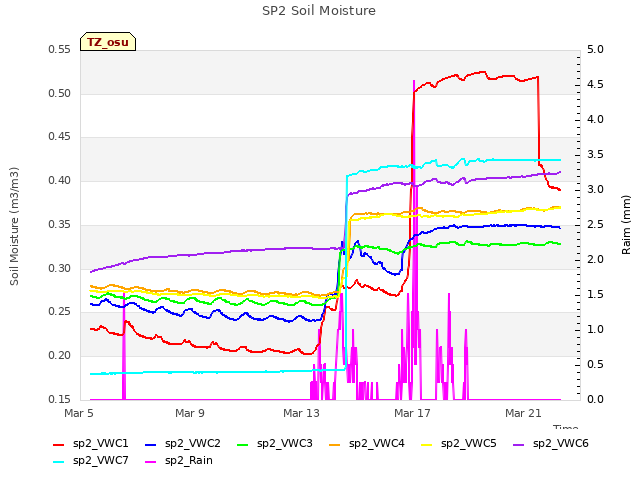Click the SP2 Soil Moisture chart title
640x480 pixels.
click(319, 11)
